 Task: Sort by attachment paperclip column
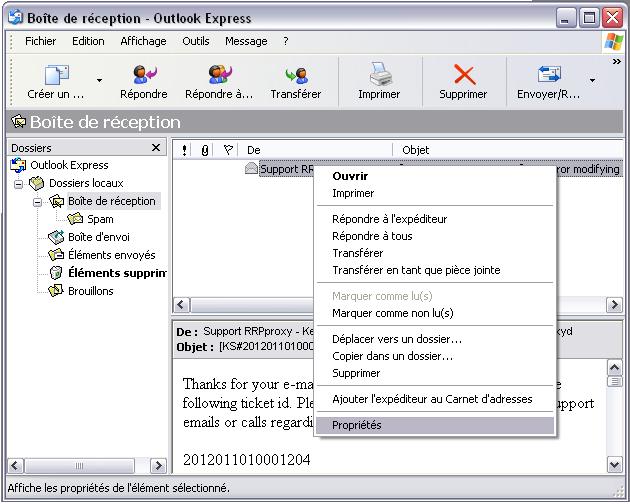pos(205,150)
